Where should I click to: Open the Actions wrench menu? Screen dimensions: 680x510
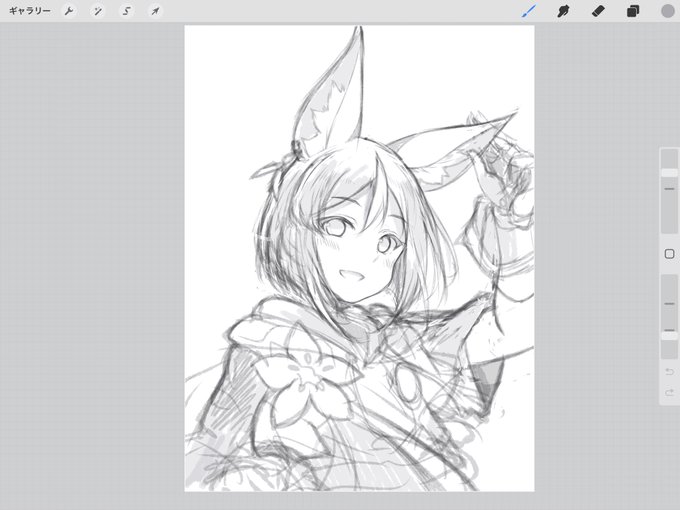[69, 11]
